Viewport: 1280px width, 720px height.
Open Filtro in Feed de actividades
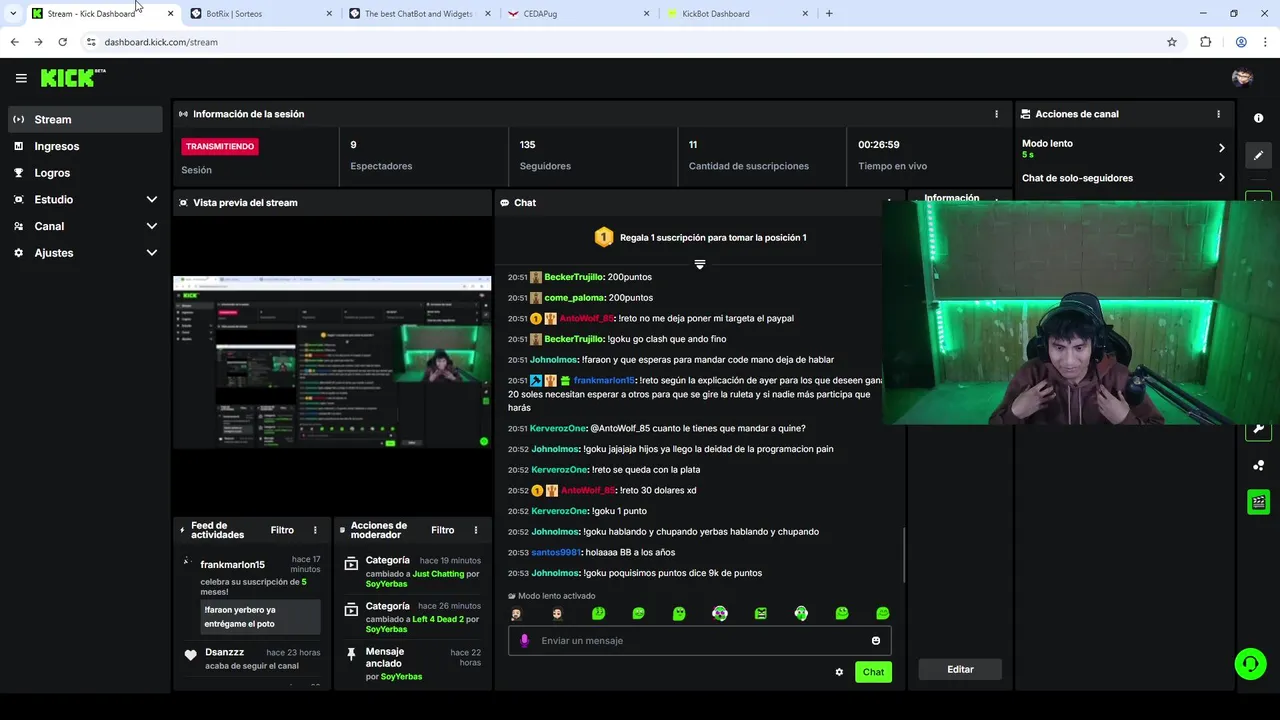tap(282, 530)
